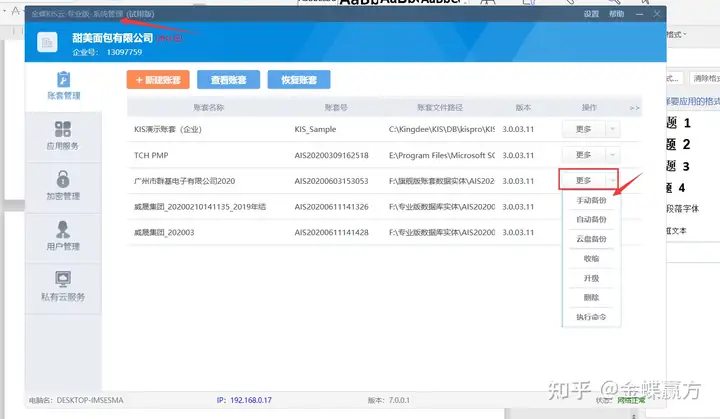The height and width of the screenshot is (419, 720).
Task: Choose 执行命令 from the dropdown menu
Action: 591,317
